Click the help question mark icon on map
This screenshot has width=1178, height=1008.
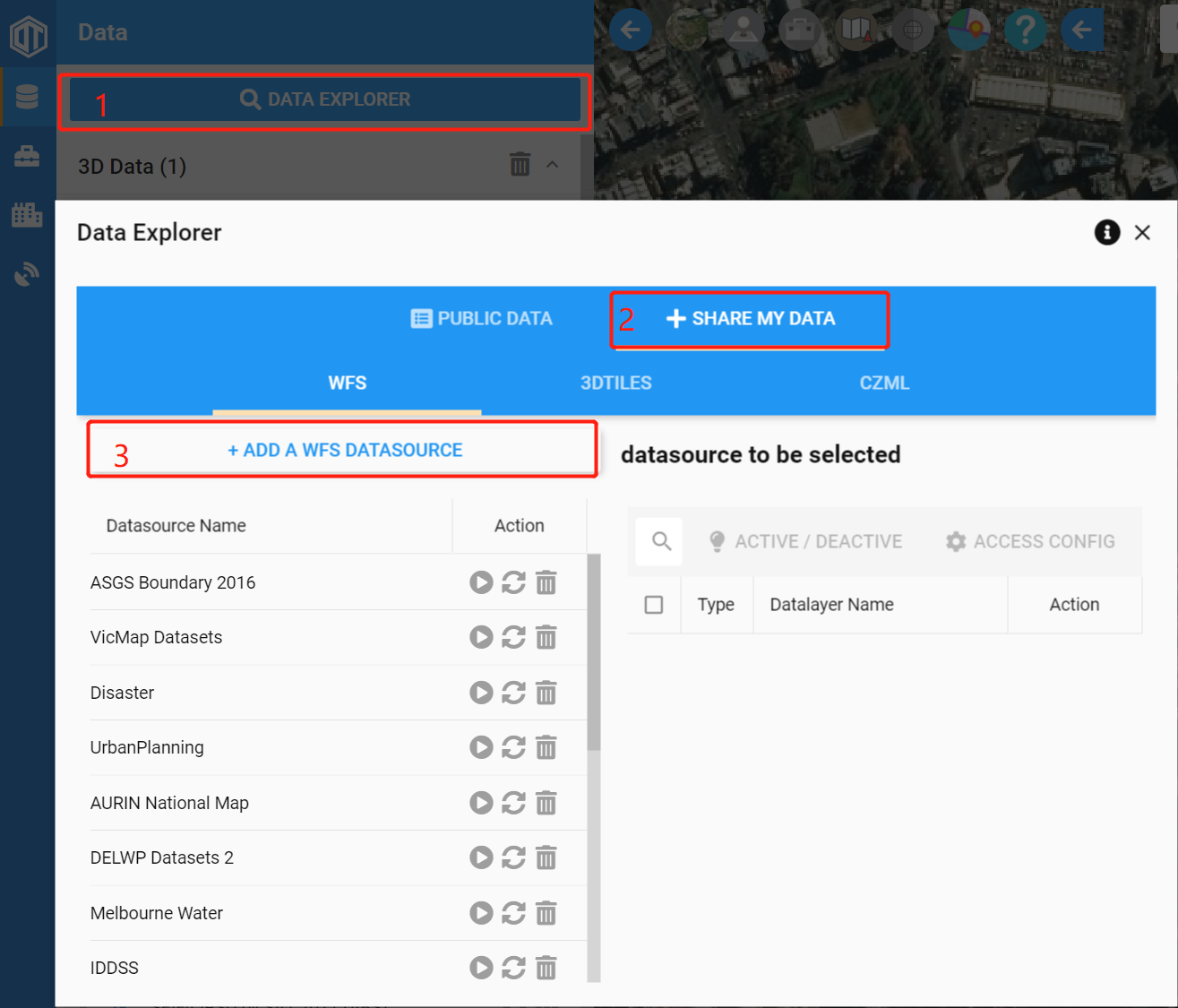click(x=1025, y=30)
